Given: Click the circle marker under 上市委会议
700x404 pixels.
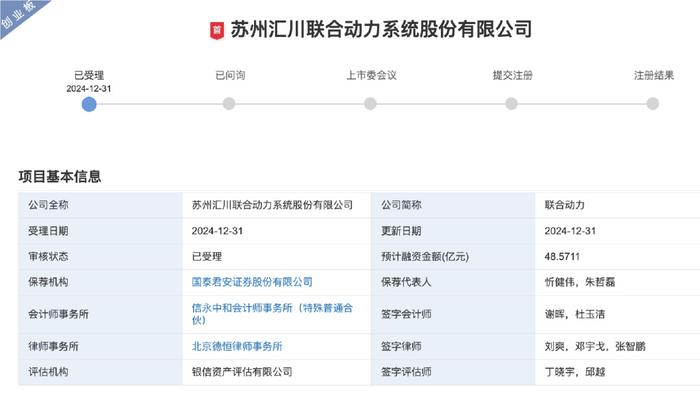Looking at the screenshot, I should pyautogui.click(x=371, y=104).
